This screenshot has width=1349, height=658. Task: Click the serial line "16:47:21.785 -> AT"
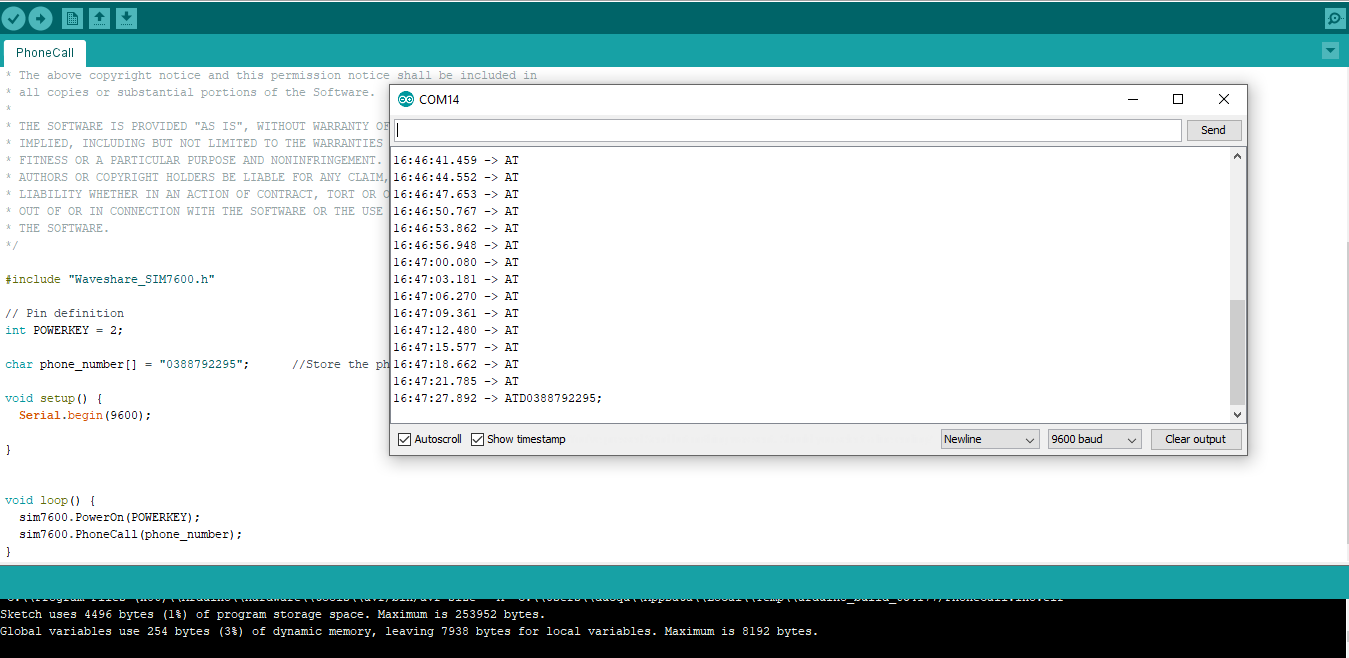pos(456,381)
